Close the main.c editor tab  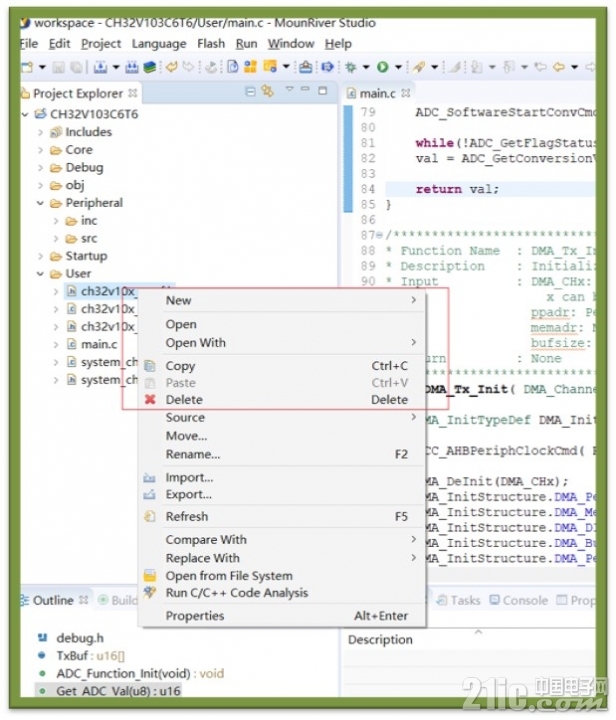[405, 93]
